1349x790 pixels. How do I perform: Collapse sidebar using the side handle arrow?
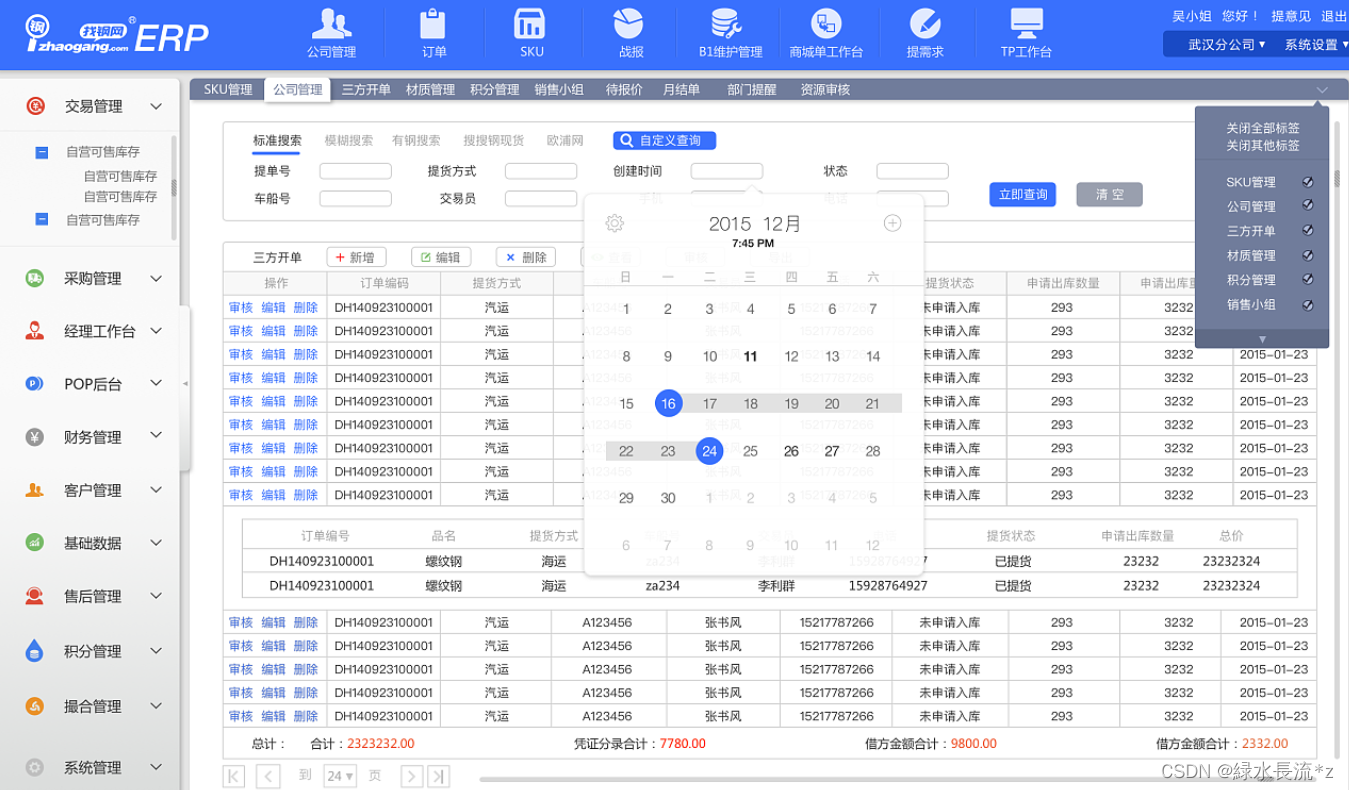(185, 384)
